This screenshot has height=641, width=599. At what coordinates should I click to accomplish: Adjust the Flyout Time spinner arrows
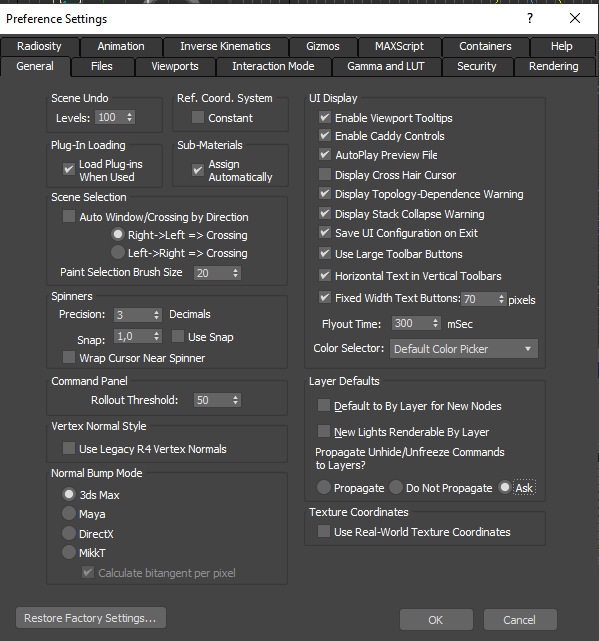[x=436, y=323]
